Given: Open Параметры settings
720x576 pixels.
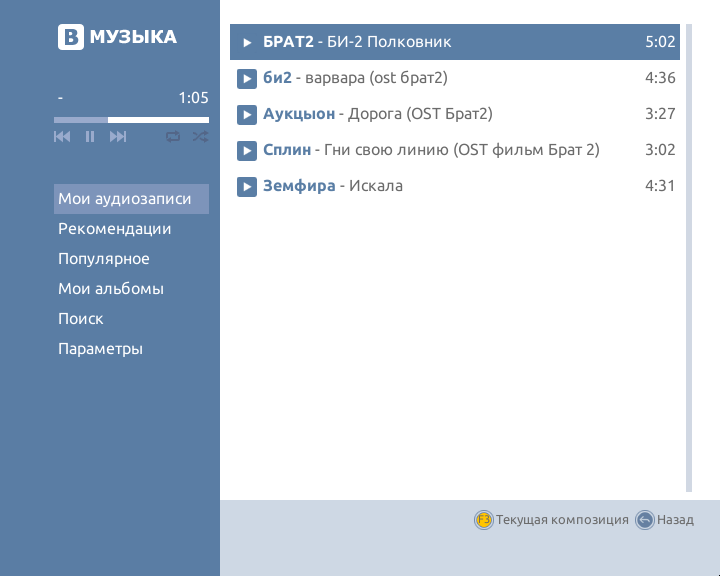Looking at the screenshot, I should [x=100, y=349].
